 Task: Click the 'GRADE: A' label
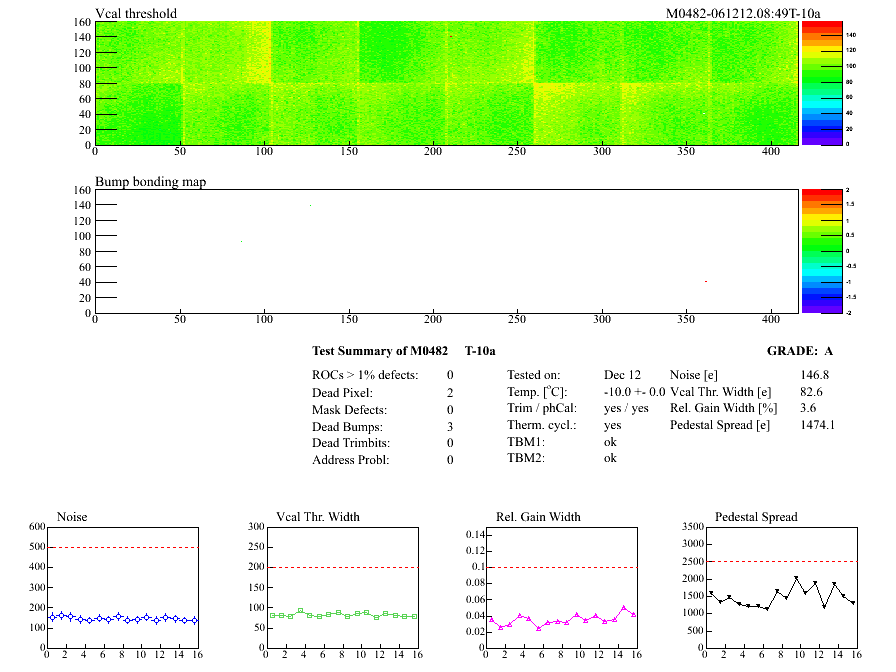pyautogui.click(x=799, y=351)
